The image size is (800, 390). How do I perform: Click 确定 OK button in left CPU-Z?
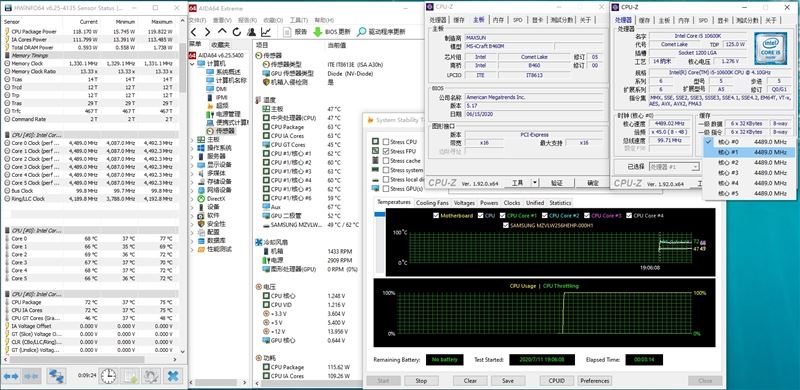(x=592, y=182)
